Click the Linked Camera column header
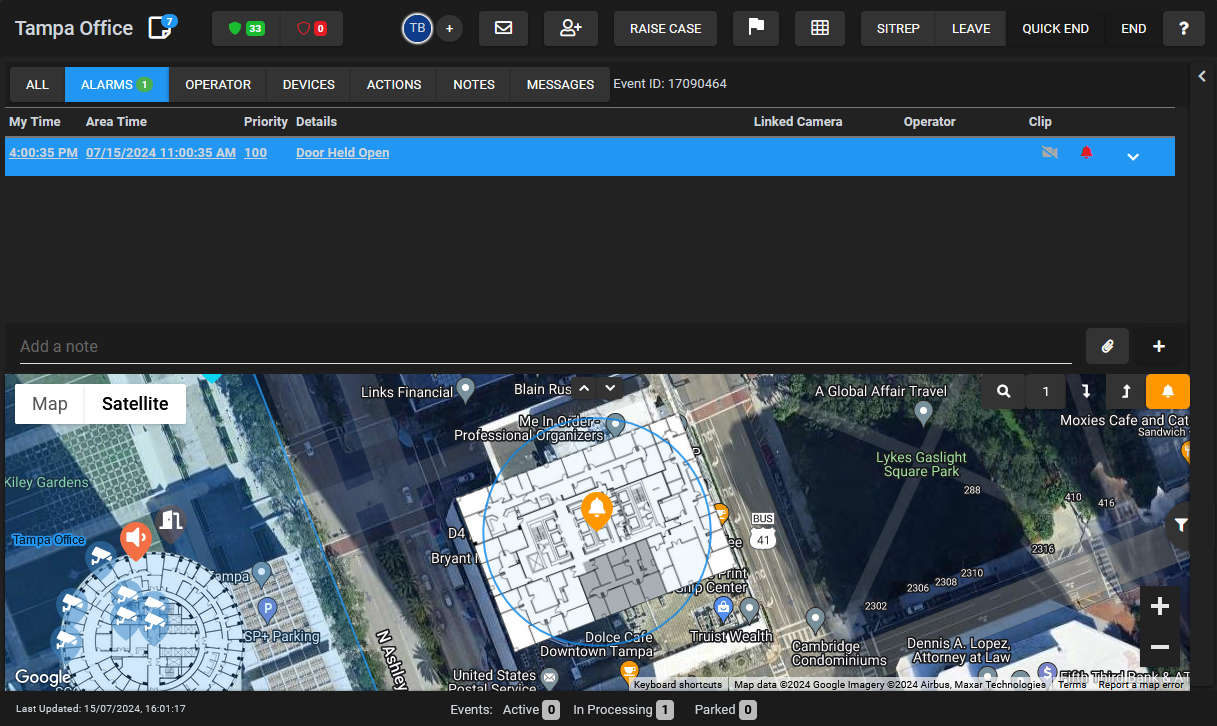Image resolution: width=1217 pixels, height=726 pixels. coord(798,122)
